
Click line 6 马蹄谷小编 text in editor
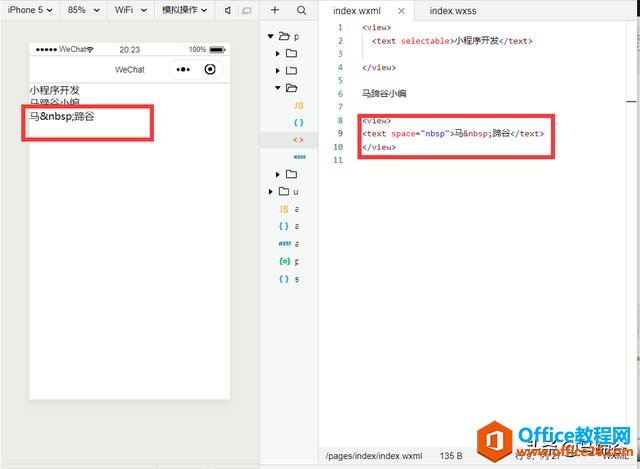(x=384, y=93)
